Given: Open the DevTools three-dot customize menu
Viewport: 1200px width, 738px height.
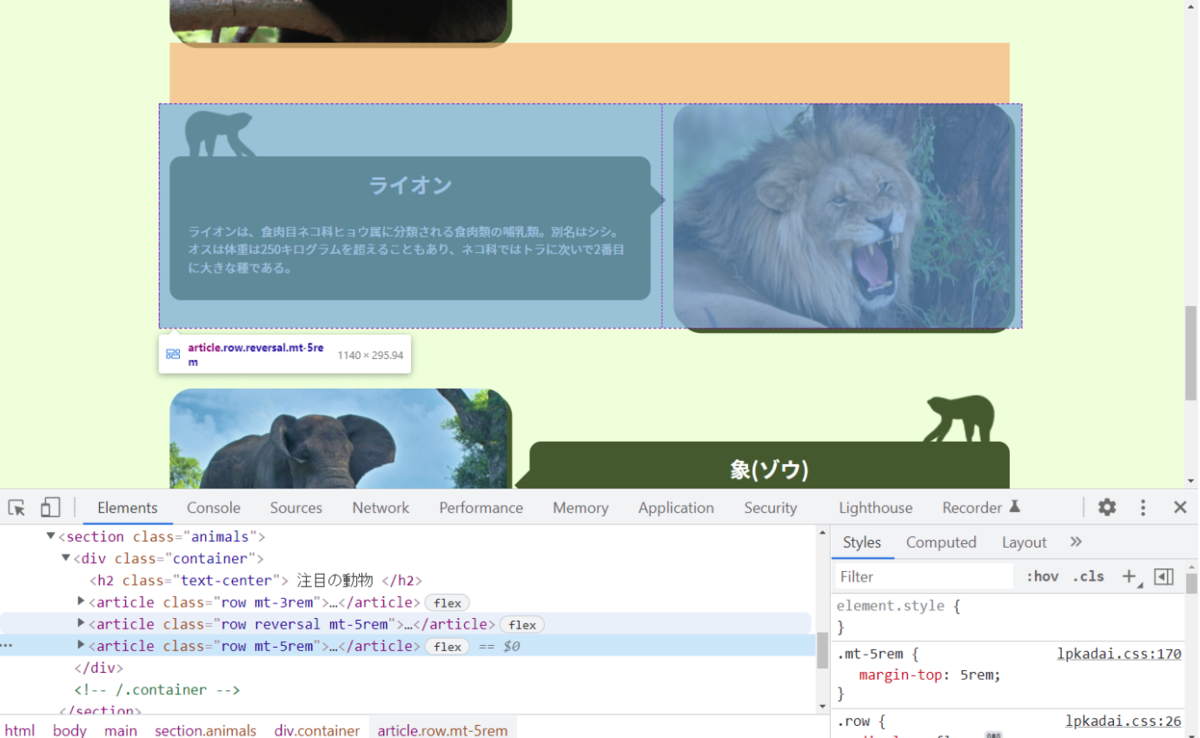Looking at the screenshot, I should [x=1143, y=507].
